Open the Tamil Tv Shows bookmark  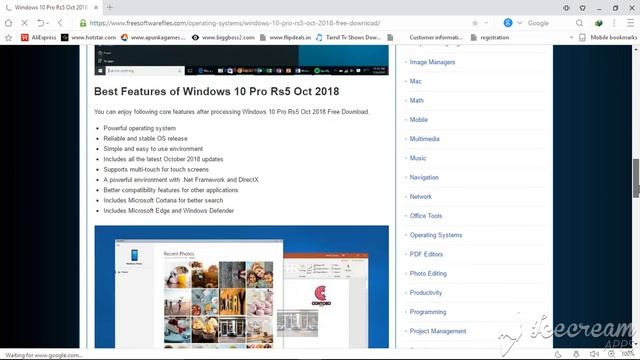coord(348,38)
